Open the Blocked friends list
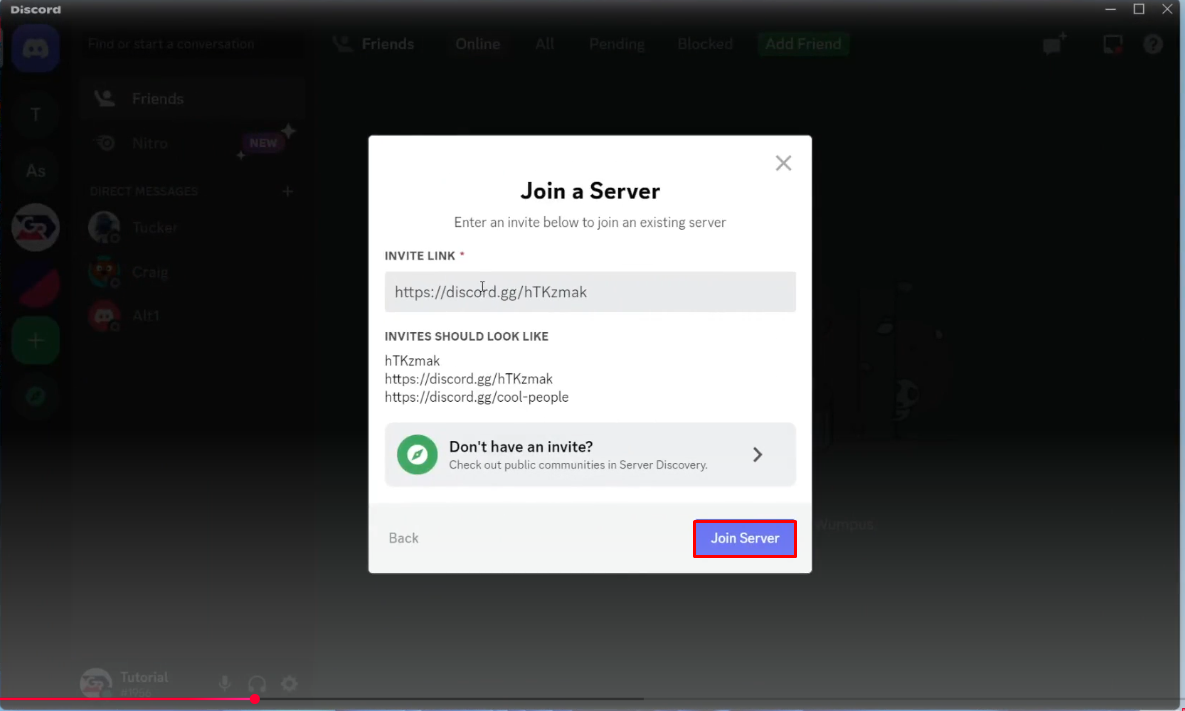The height and width of the screenshot is (711, 1185). (x=704, y=44)
